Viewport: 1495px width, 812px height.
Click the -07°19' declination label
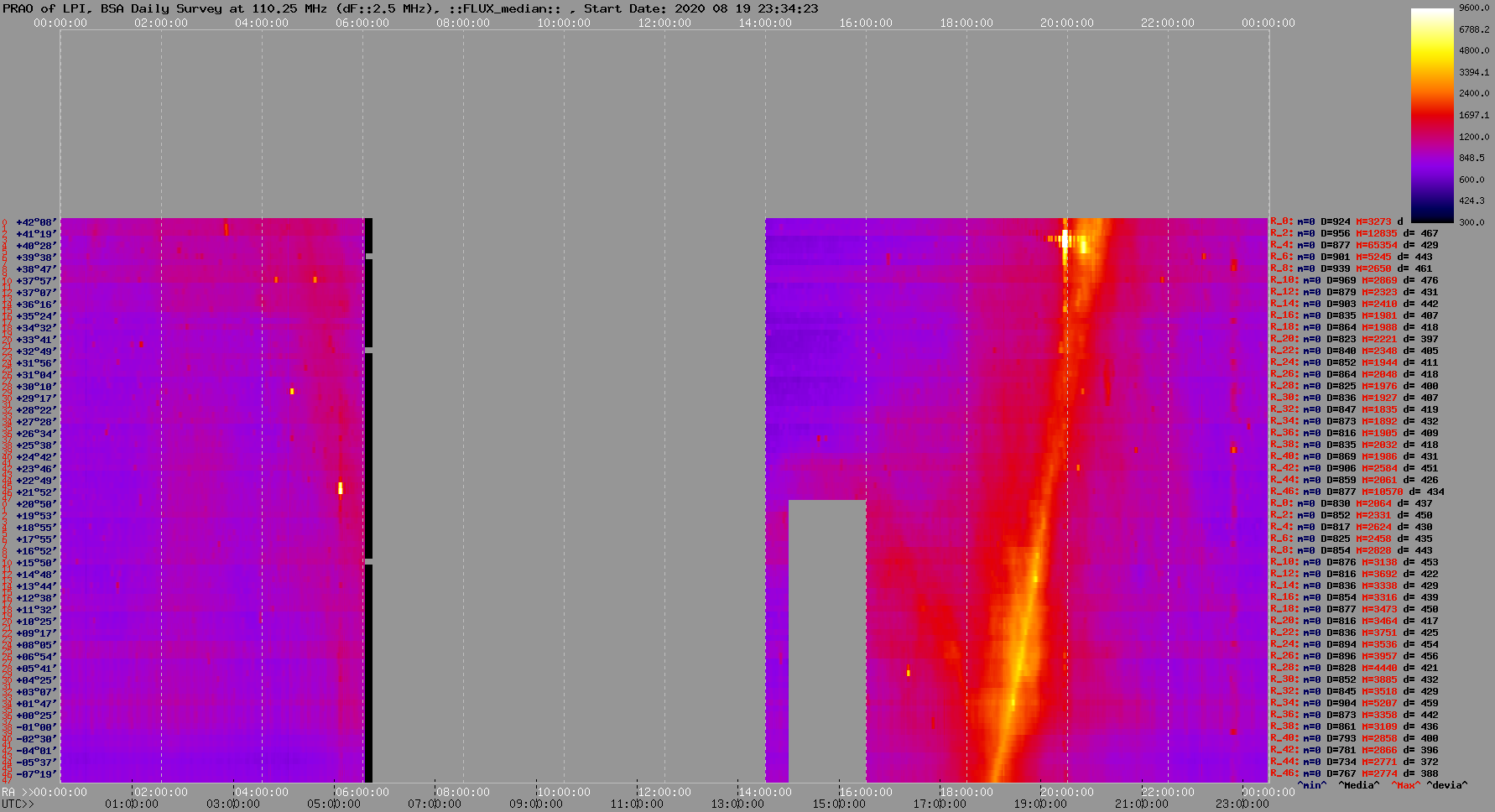pos(36,775)
